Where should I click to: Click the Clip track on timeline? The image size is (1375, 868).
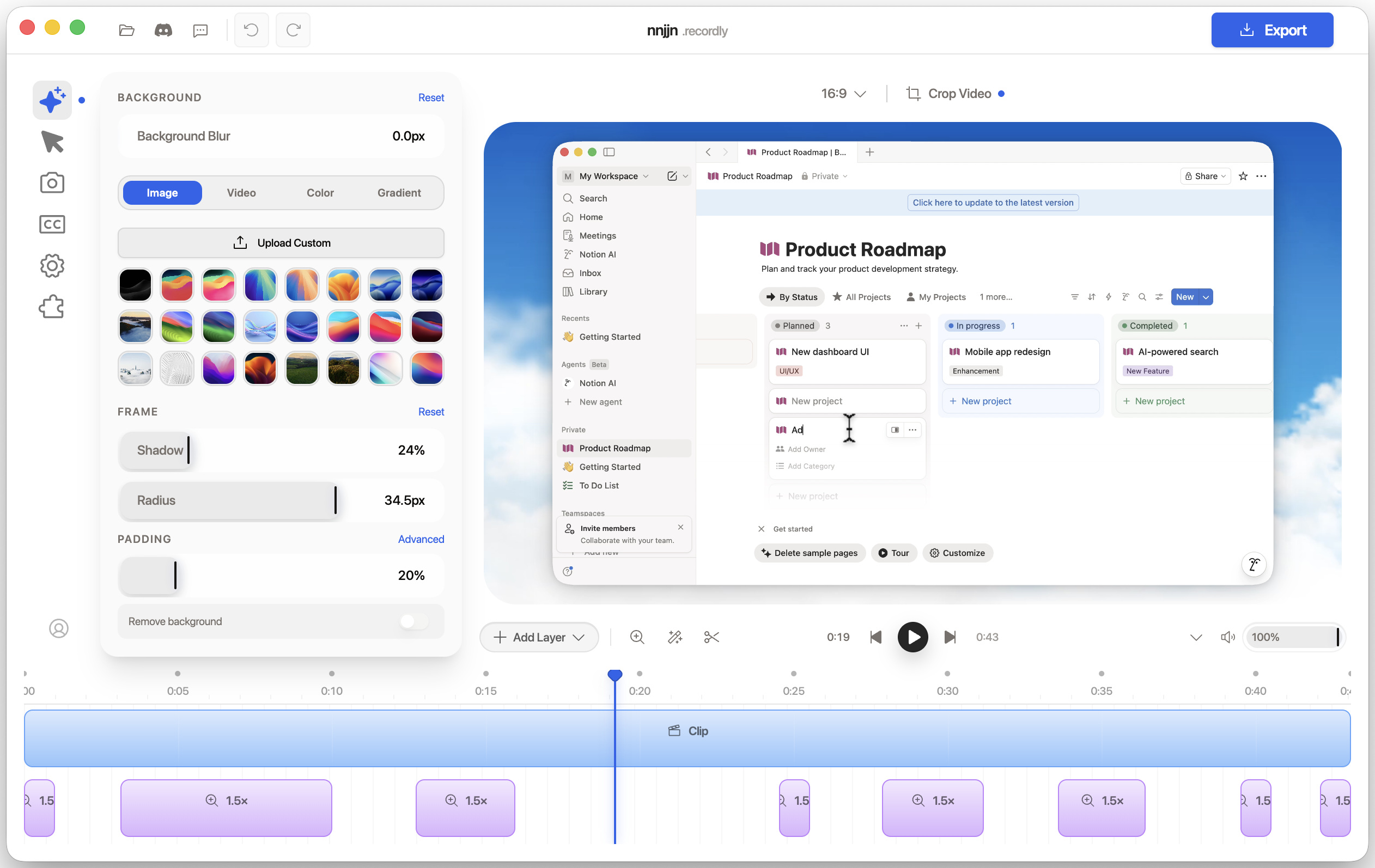coord(687,738)
